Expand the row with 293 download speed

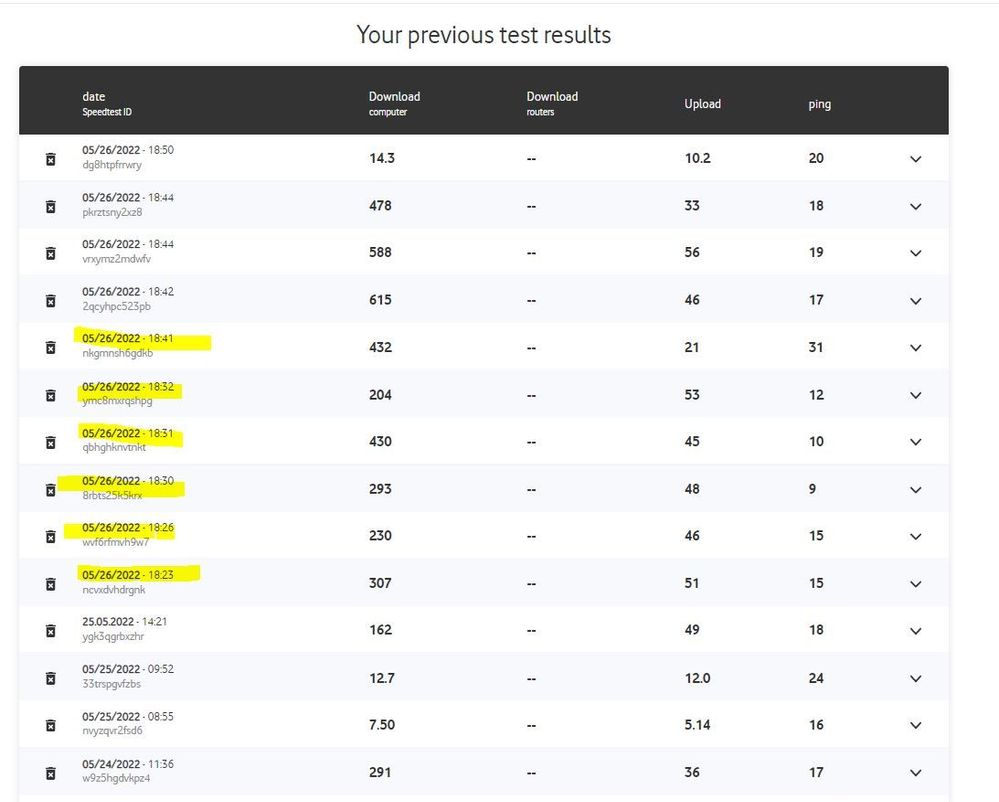pyautogui.click(x=915, y=490)
